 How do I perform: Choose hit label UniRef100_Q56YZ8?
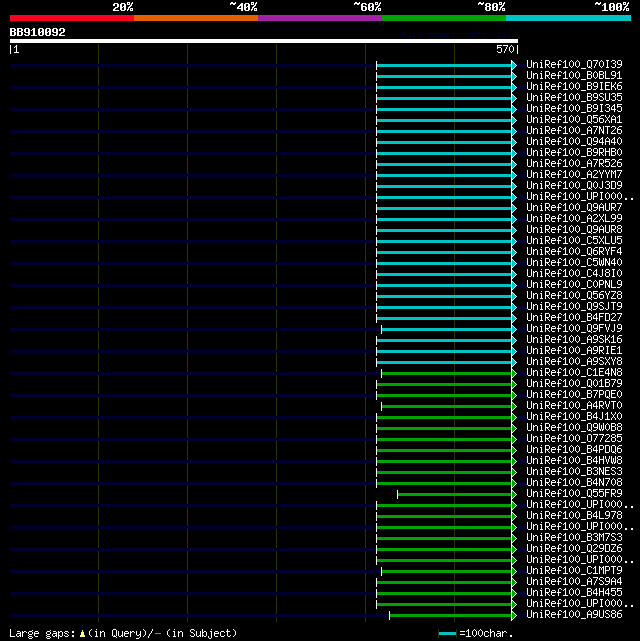(x=574, y=295)
